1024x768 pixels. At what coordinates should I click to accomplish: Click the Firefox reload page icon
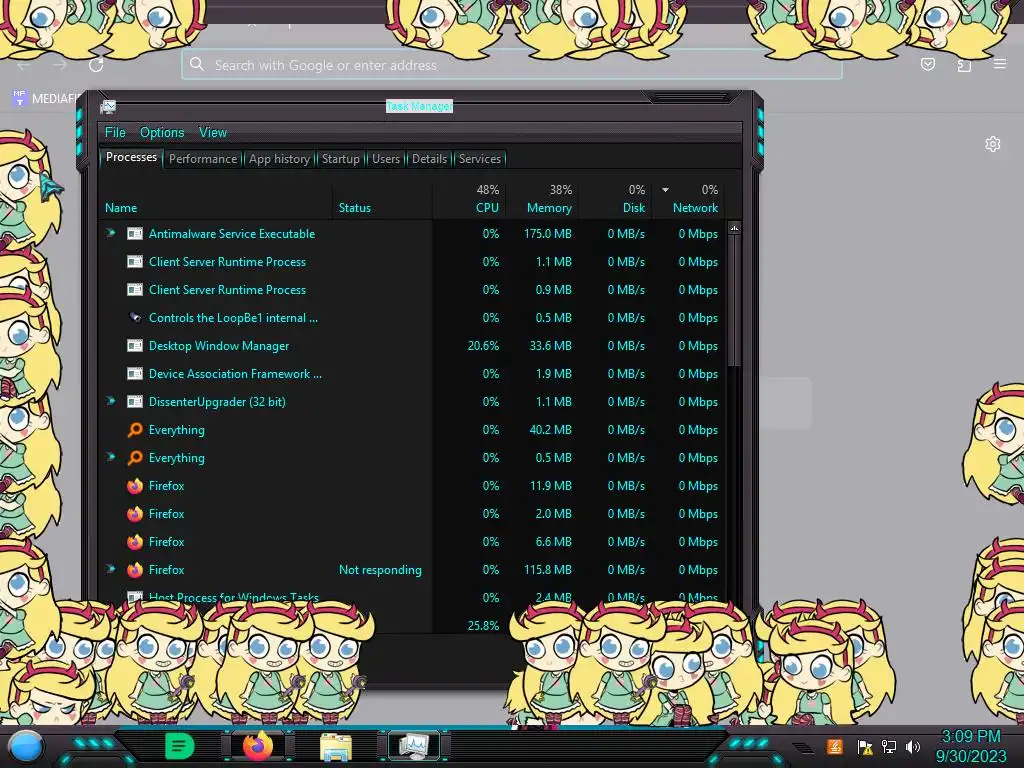click(x=97, y=65)
